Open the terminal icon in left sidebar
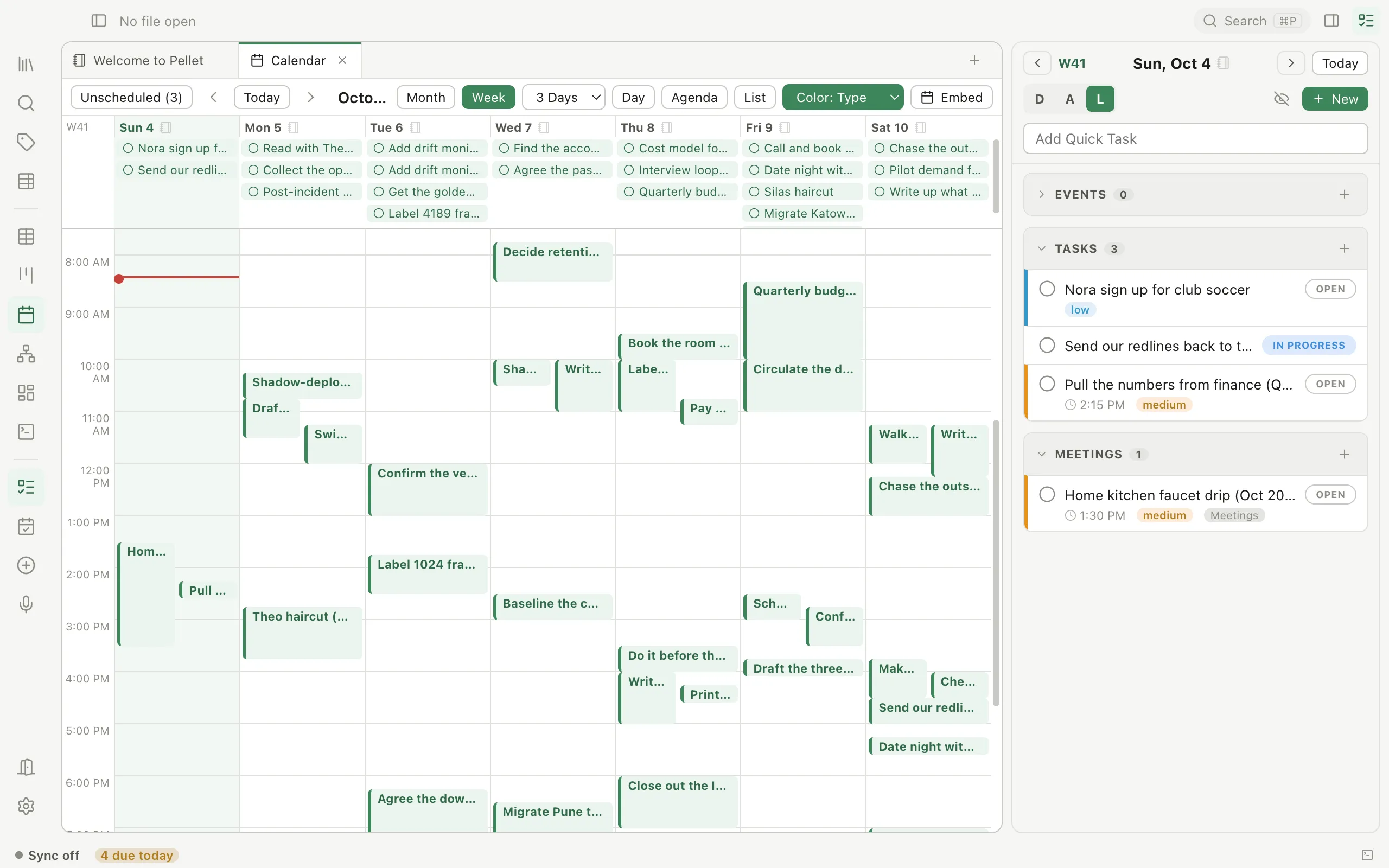This screenshot has width=1389, height=868. (x=26, y=432)
